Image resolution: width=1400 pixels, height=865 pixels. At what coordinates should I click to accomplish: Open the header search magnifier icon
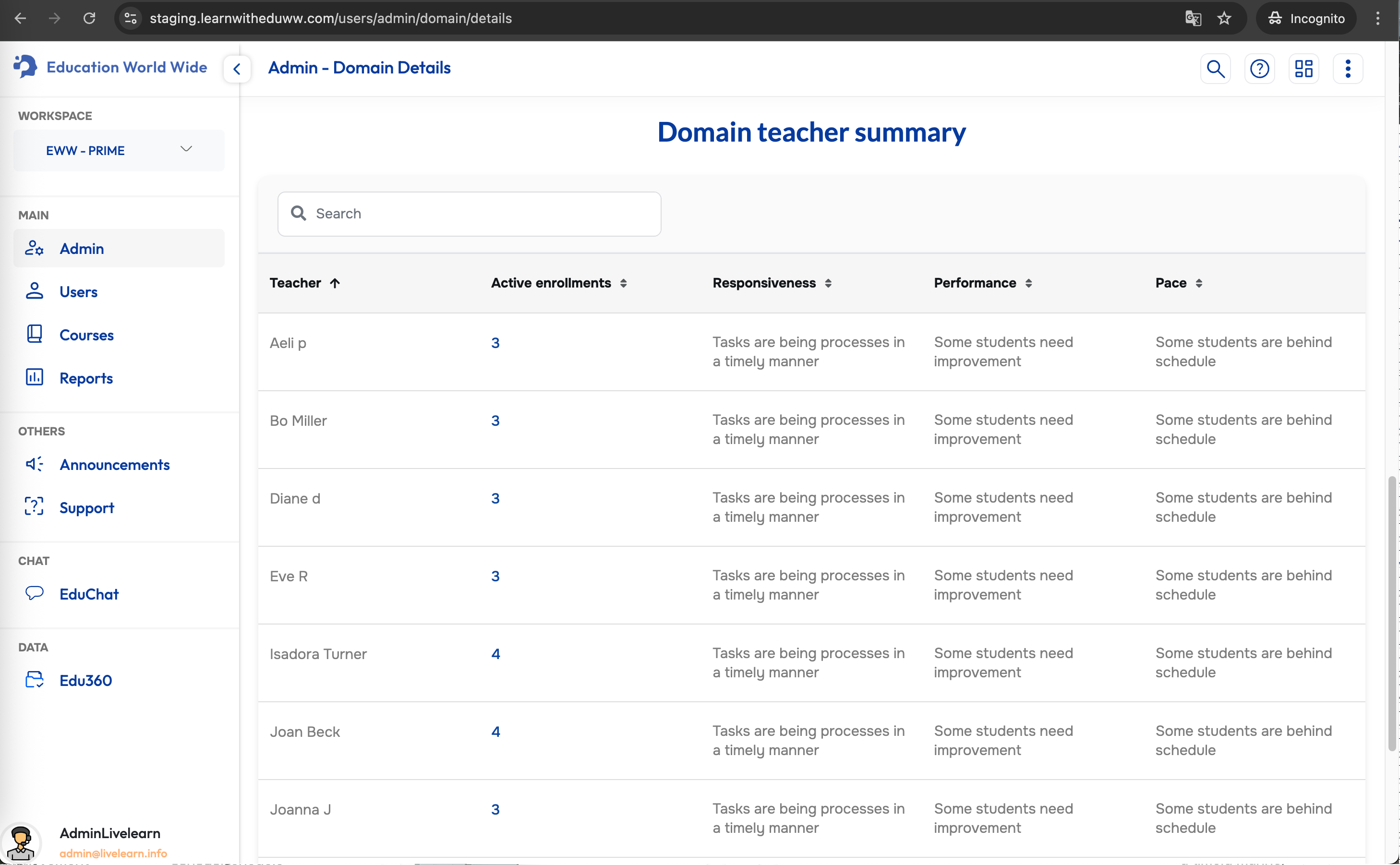coord(1215,69)
